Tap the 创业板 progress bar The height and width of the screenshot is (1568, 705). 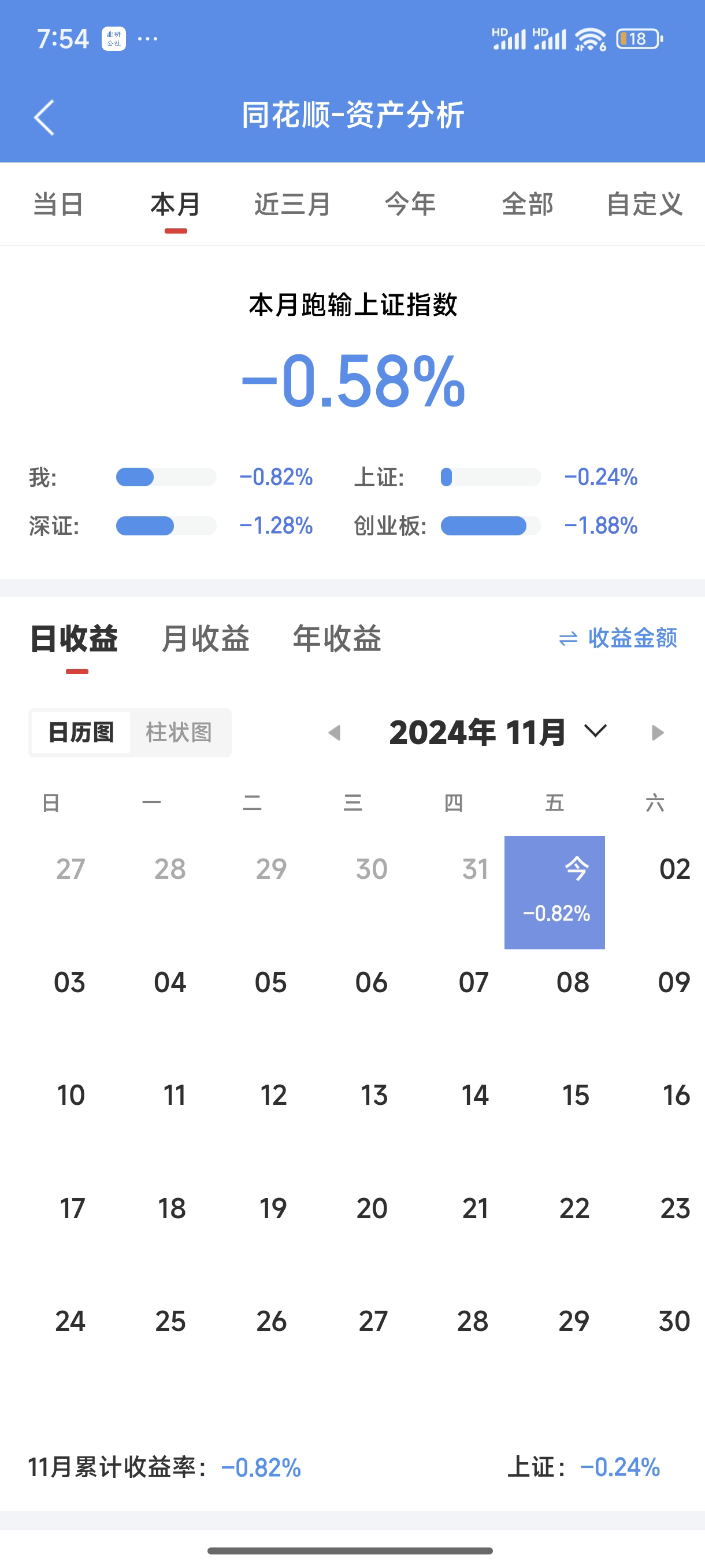click(491, 526)
